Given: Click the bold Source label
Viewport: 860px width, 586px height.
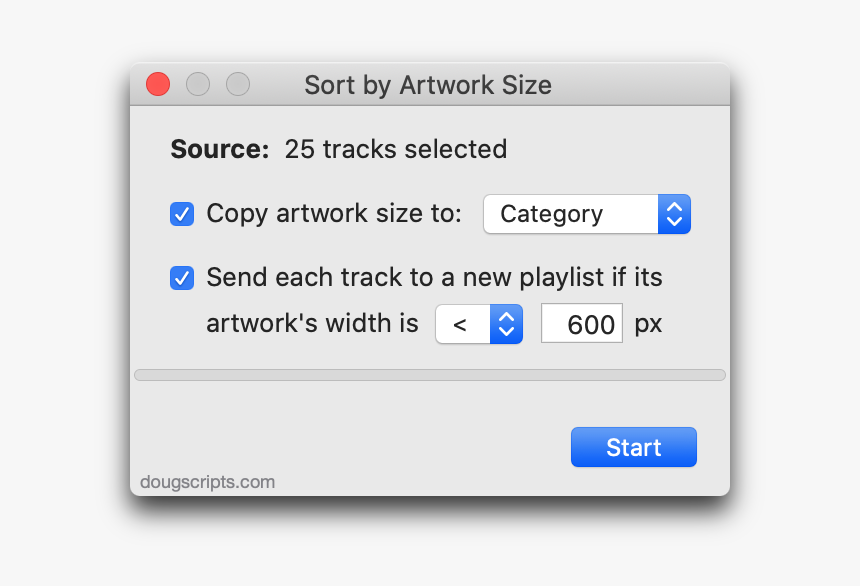Looking at the screenshot, I should tap(220, 149).
